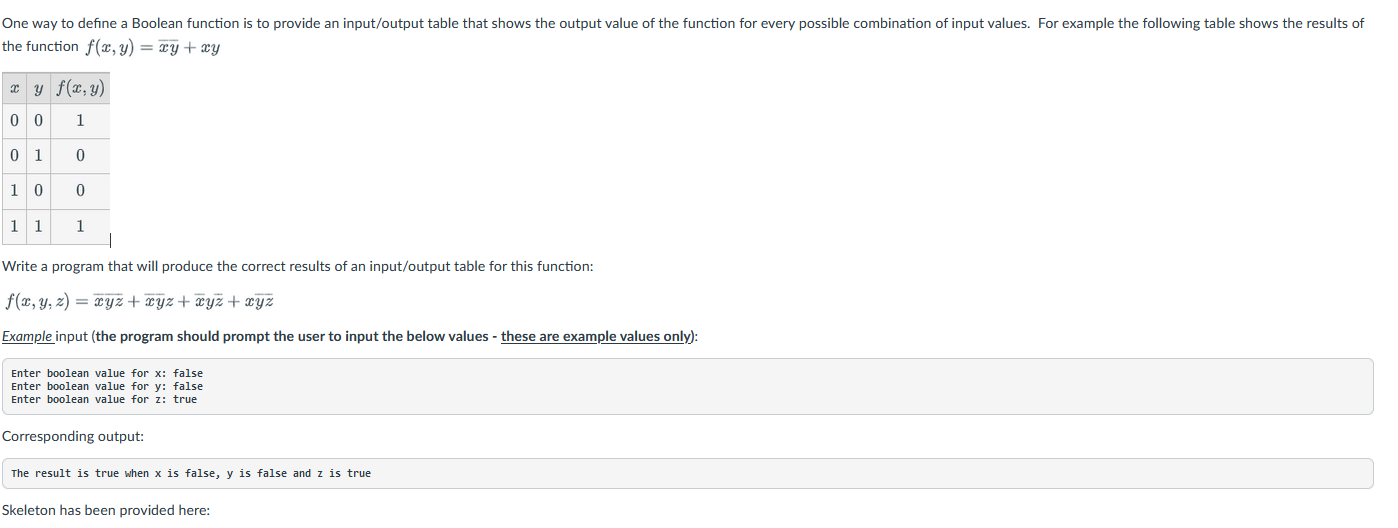This screenshot has width=1398, height=528.
Task: Click the output cell of row 1 1
Action: [80, 225]
